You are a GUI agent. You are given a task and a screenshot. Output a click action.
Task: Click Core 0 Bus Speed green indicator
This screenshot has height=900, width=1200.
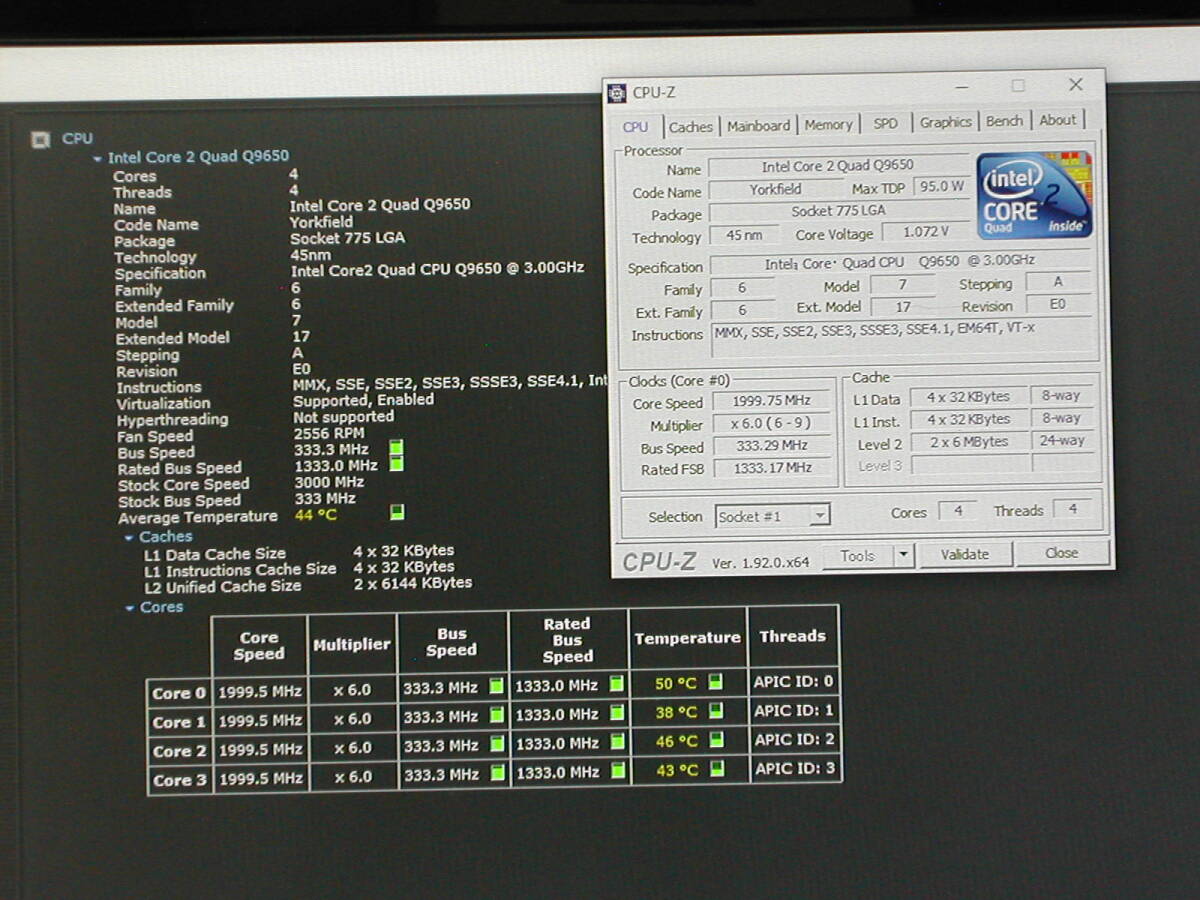point(496,687)
